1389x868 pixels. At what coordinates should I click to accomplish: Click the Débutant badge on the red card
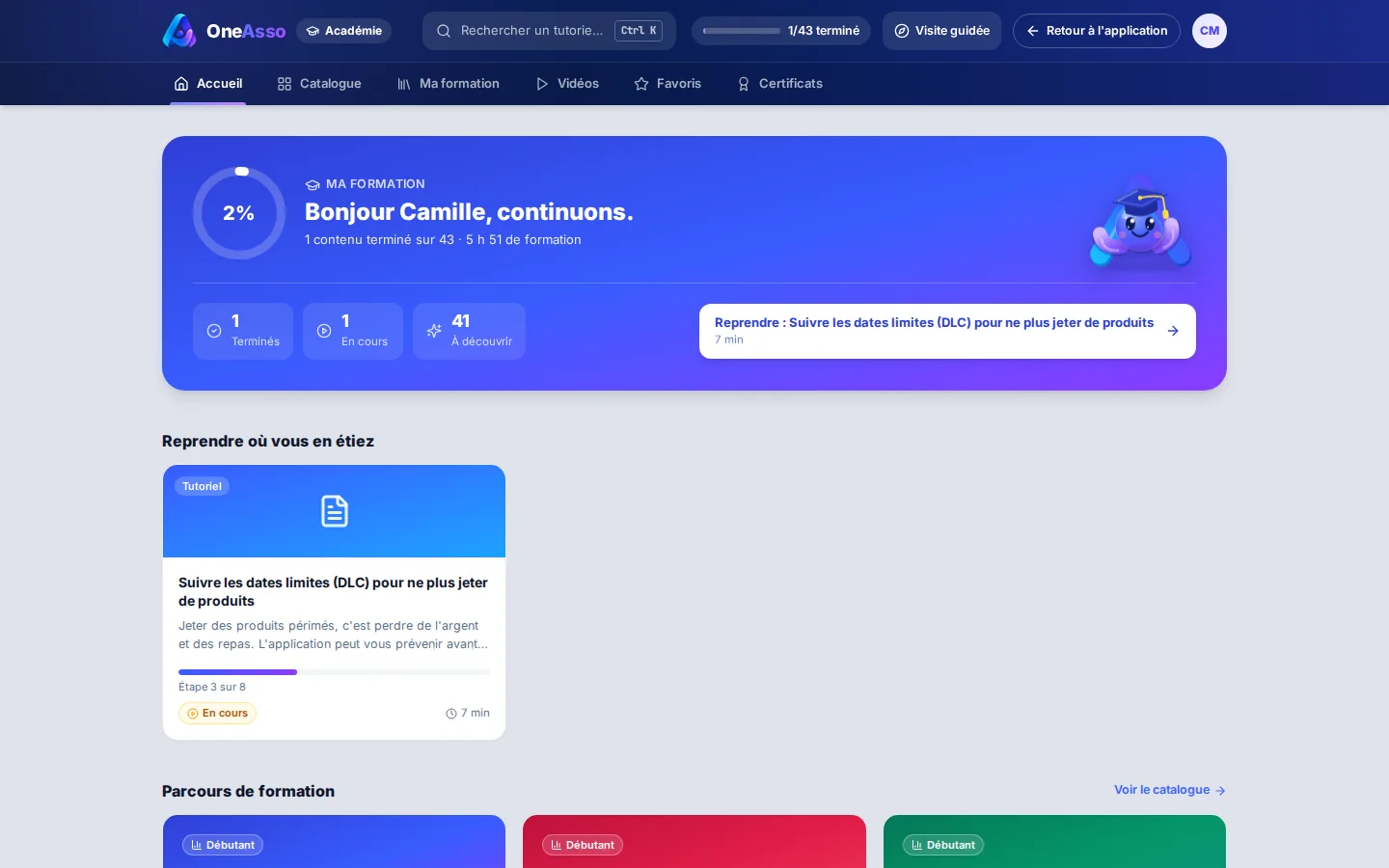click(x=583, y=845)
